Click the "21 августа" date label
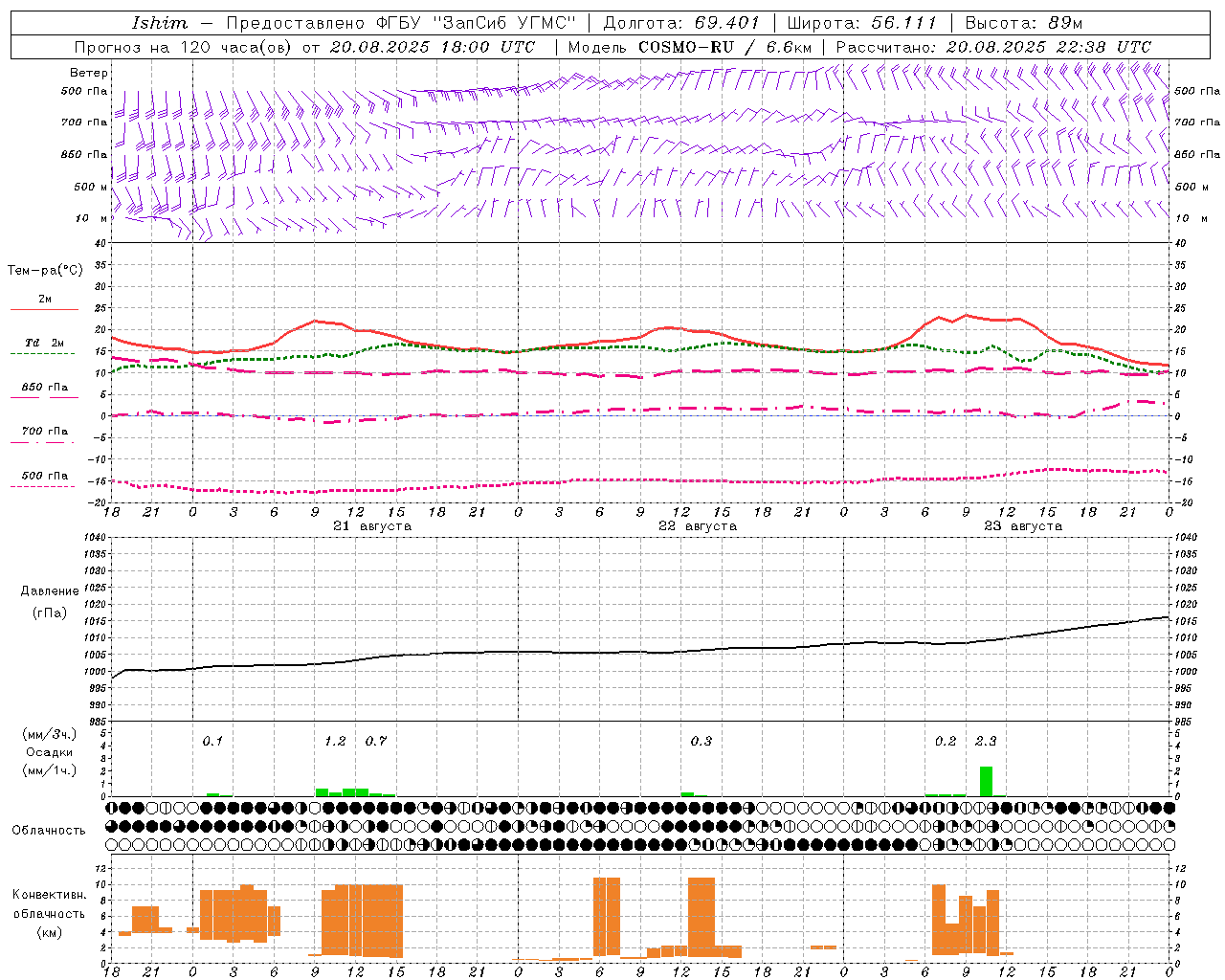The width and height of the screenshot is (1225, 980). point(372,526)
